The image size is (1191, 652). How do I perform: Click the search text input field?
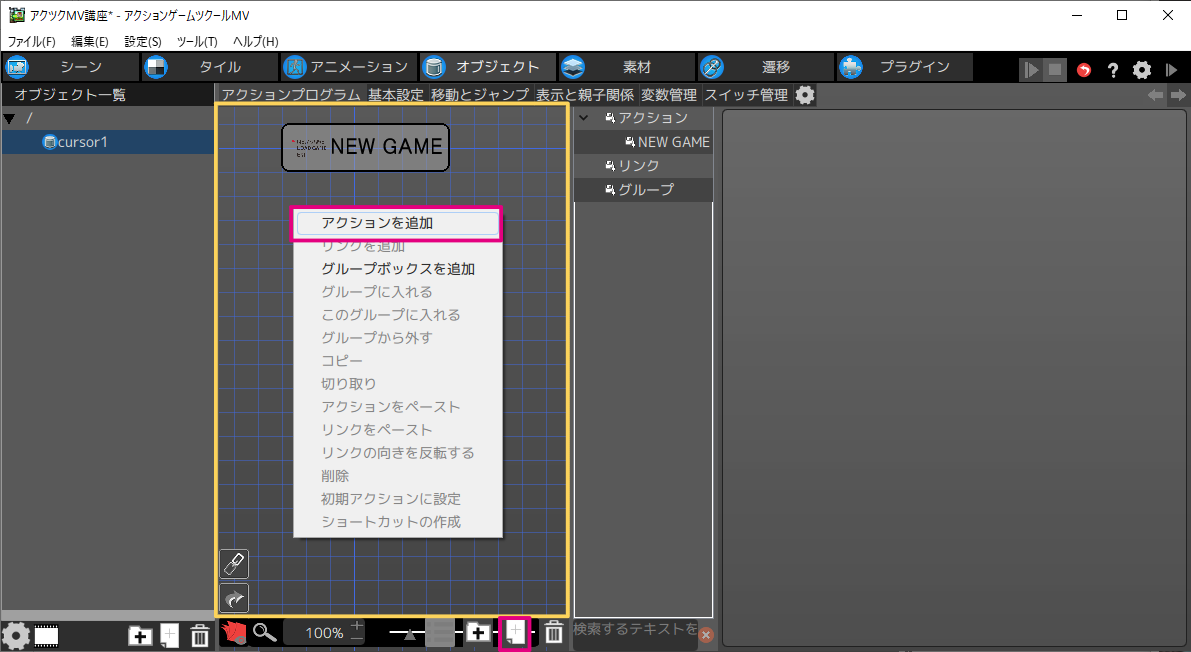634,629
